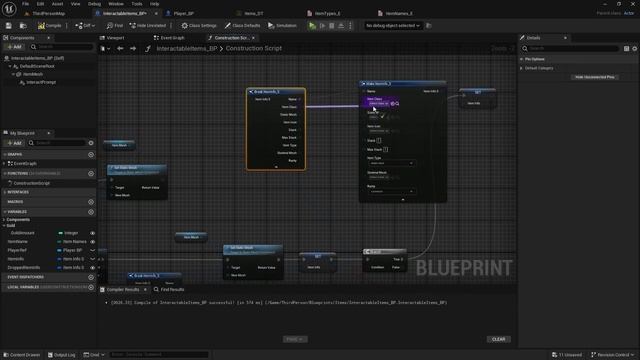Start Simulation from toolbar
The width and height of the screenshot is (640, 360).
coord(282,26)
